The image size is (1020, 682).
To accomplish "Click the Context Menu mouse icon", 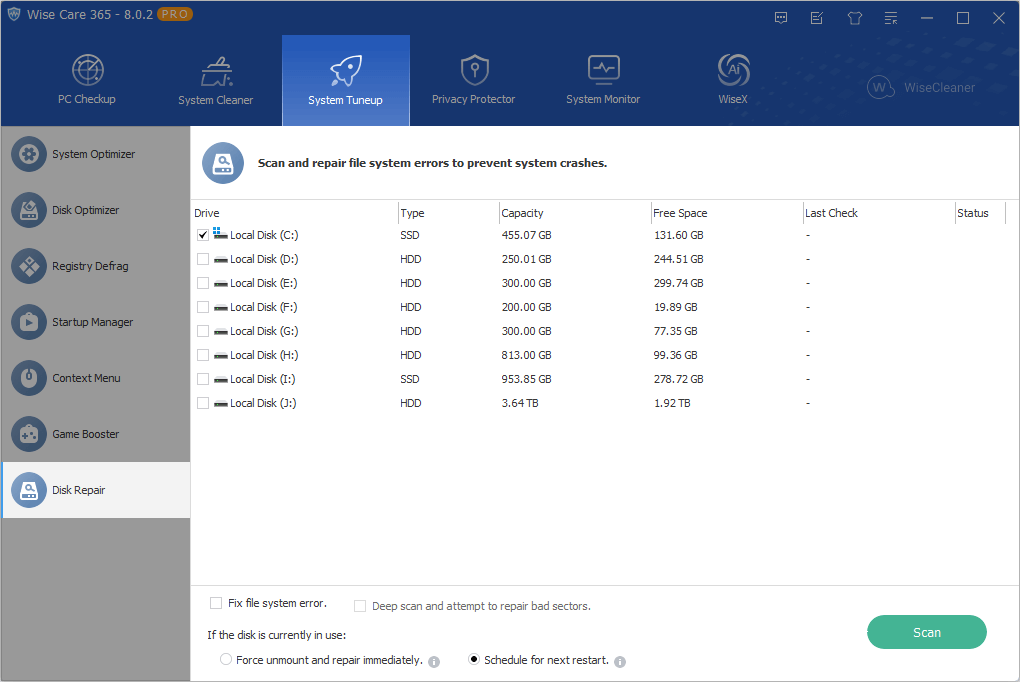I will click(29, 378).
